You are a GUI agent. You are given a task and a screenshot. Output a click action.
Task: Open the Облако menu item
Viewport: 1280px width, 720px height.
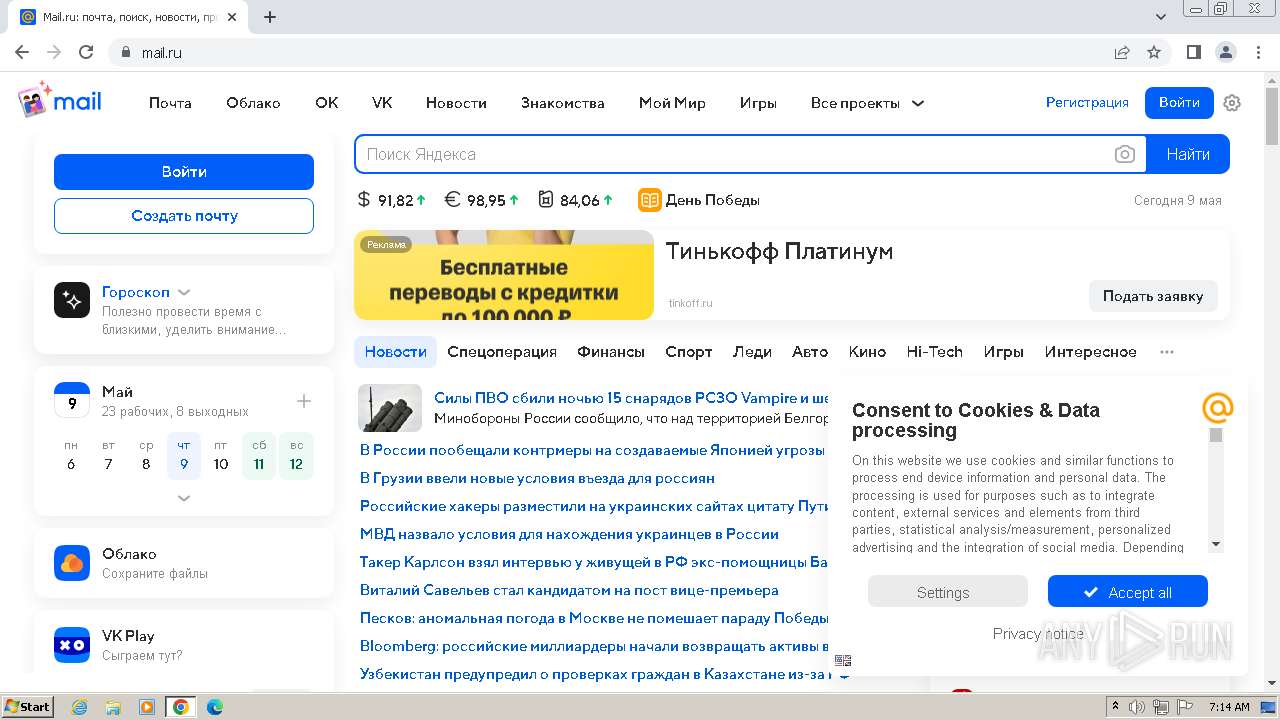pos(253,103)
